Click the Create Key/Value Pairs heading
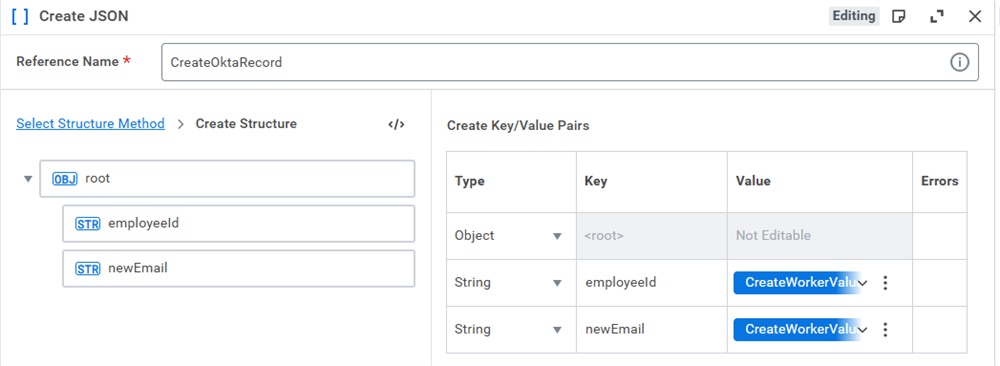This screenshot has width=1000, height=366. point(518,126)
